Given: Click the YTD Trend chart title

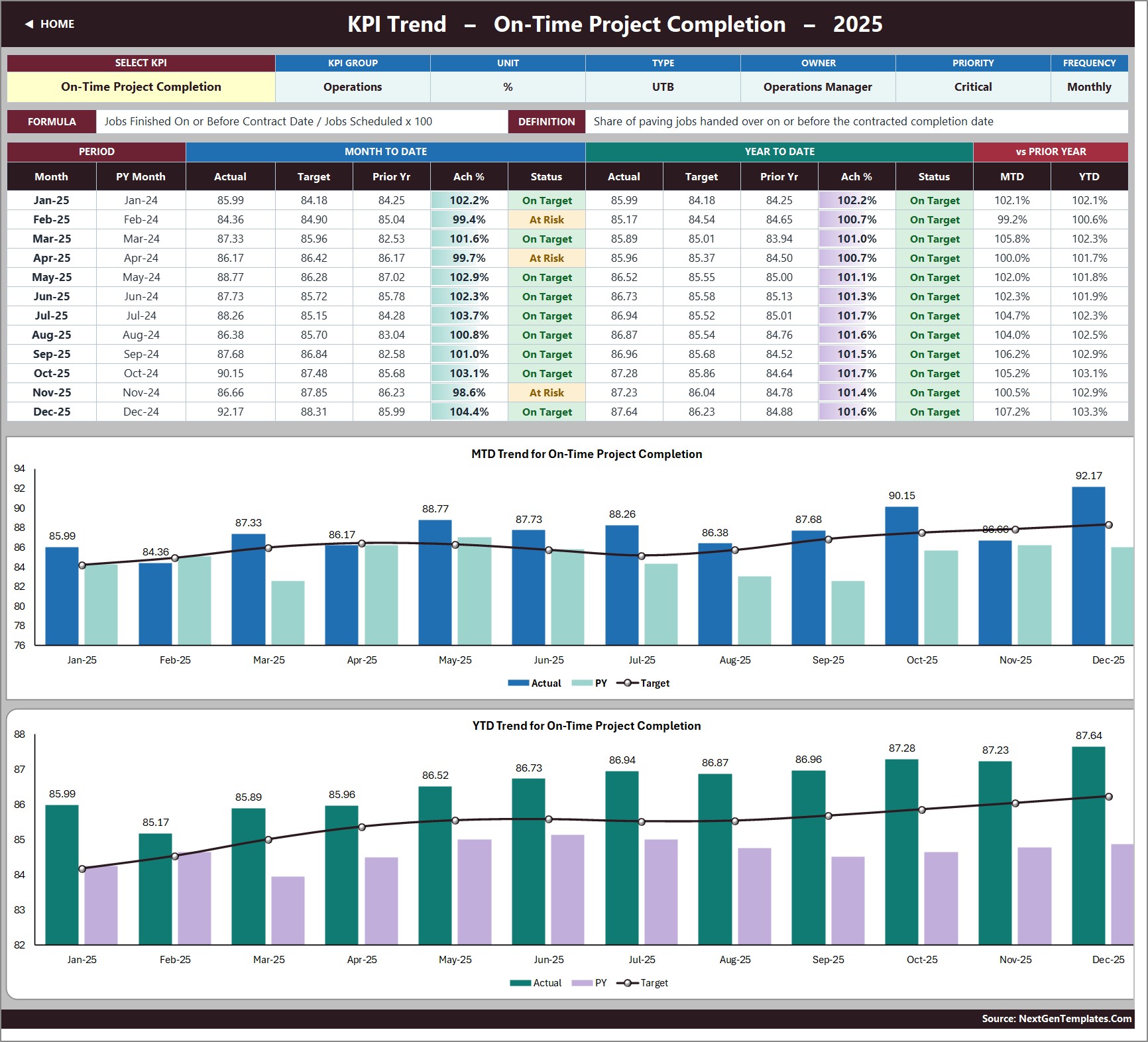Looking at the screenshot, I should click(587, 726).
